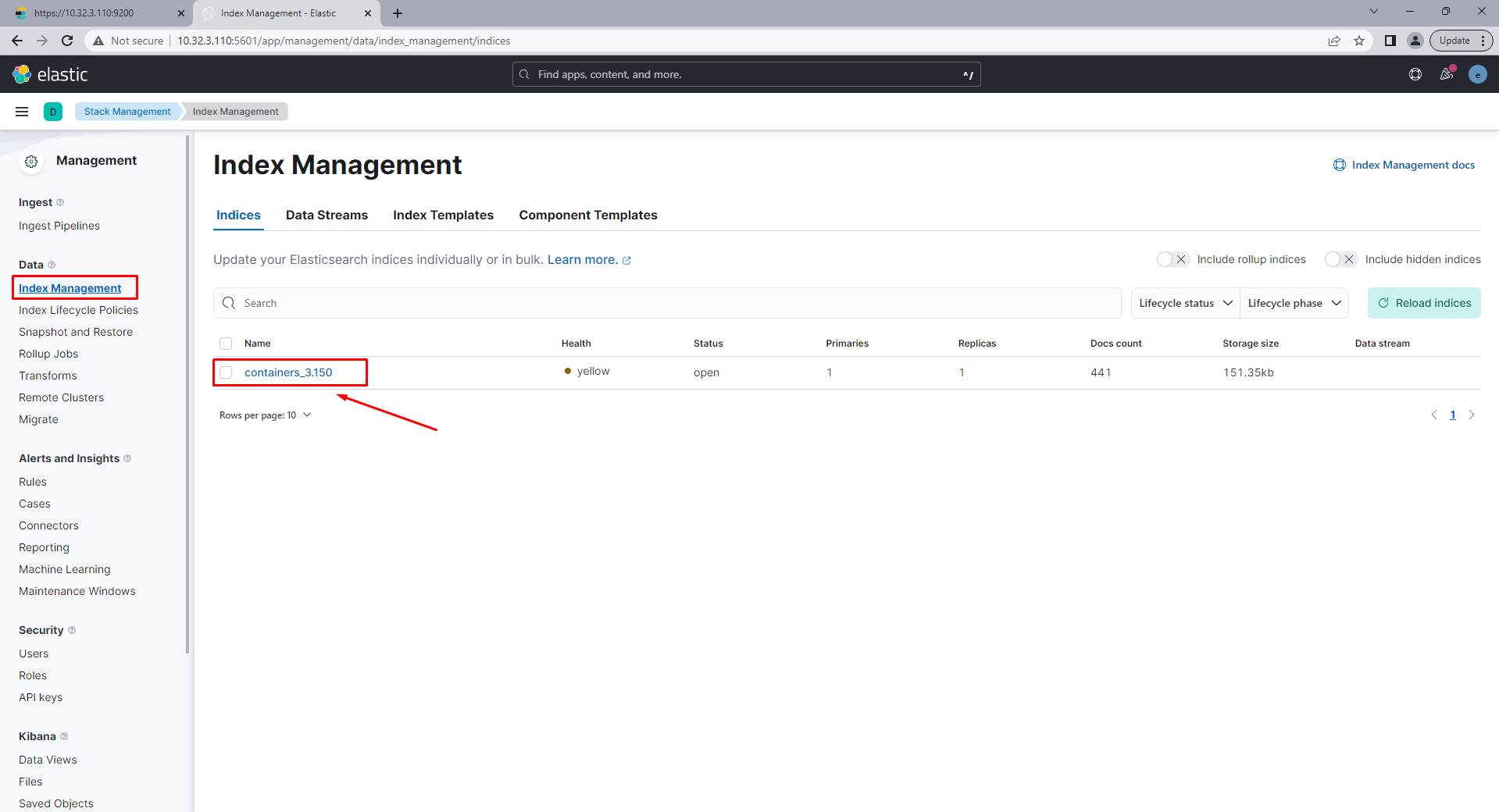Go to the previous results page

coord(1434,415)
